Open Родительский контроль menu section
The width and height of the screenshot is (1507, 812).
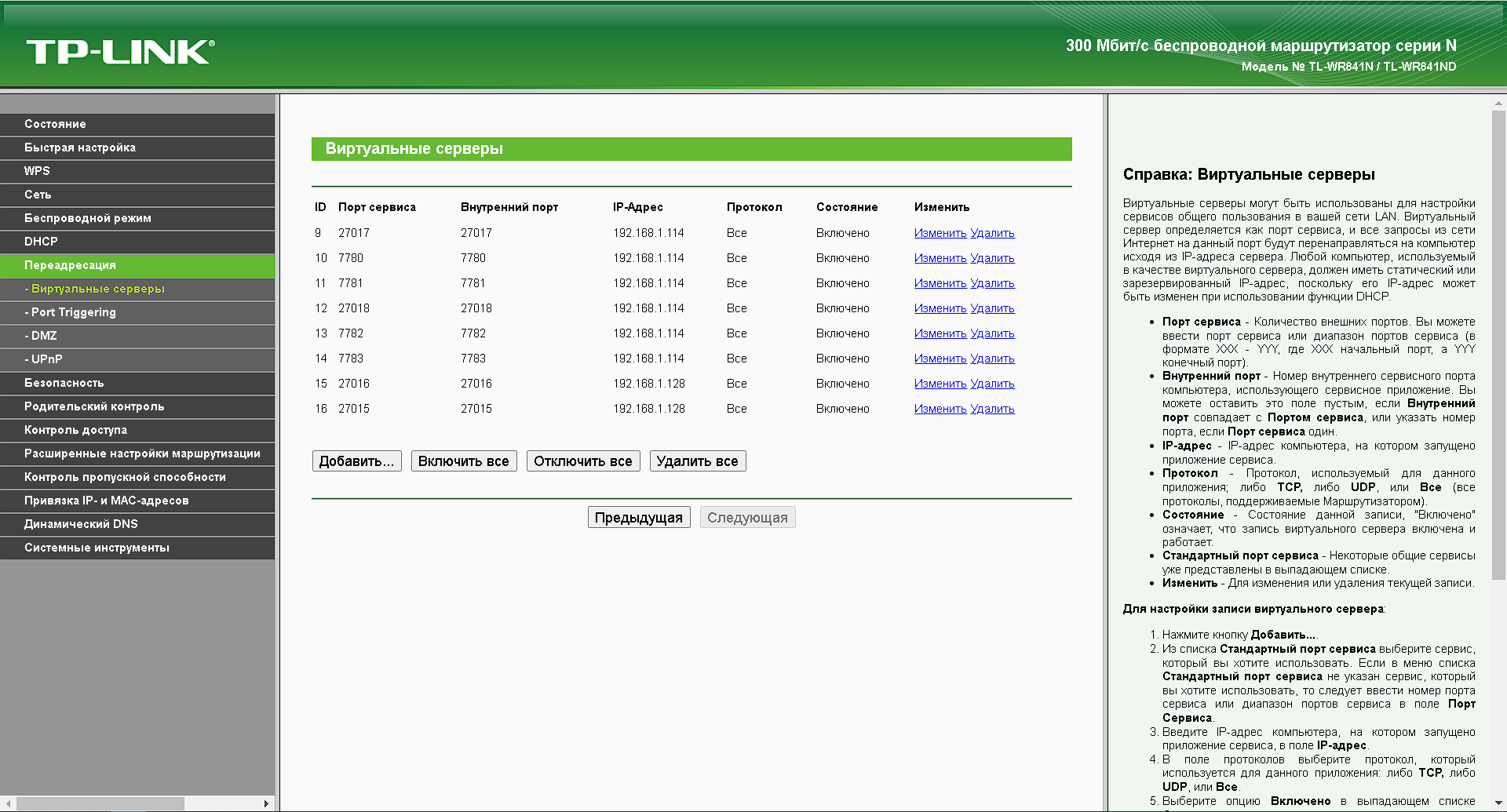click(137, 406)
